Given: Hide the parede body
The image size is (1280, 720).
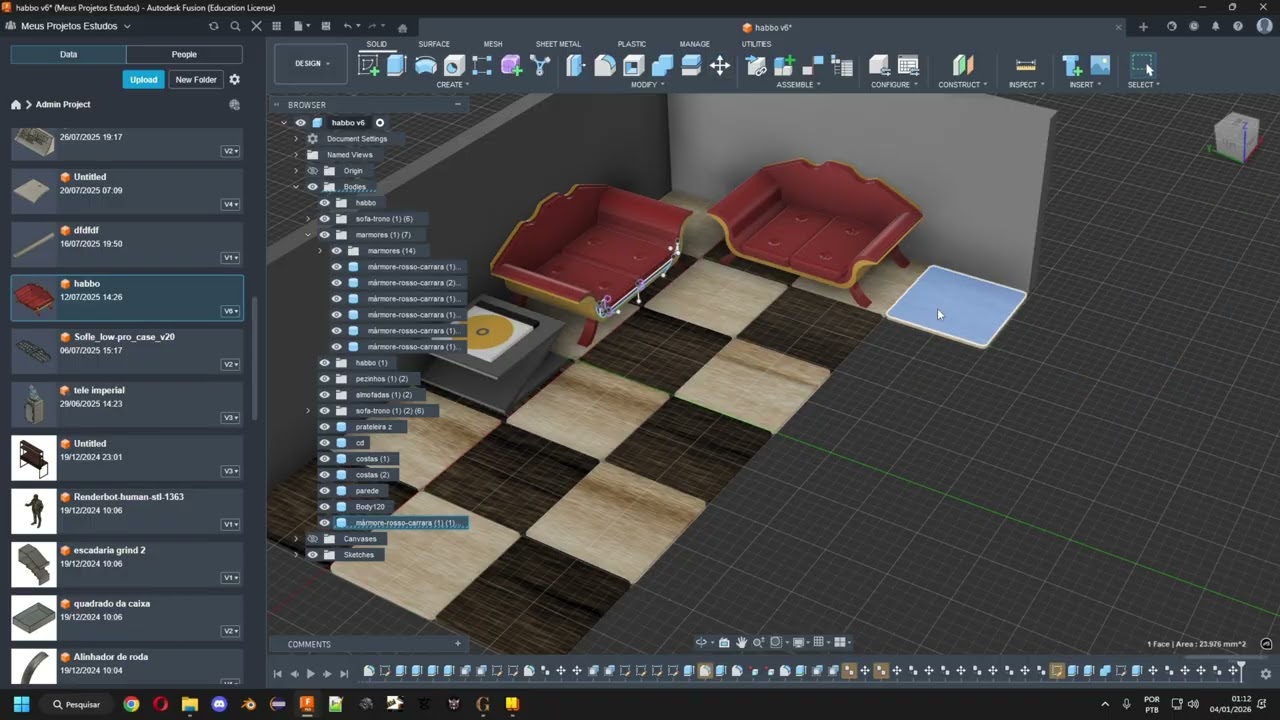Looking at the screenshot, I should (324, 491).
